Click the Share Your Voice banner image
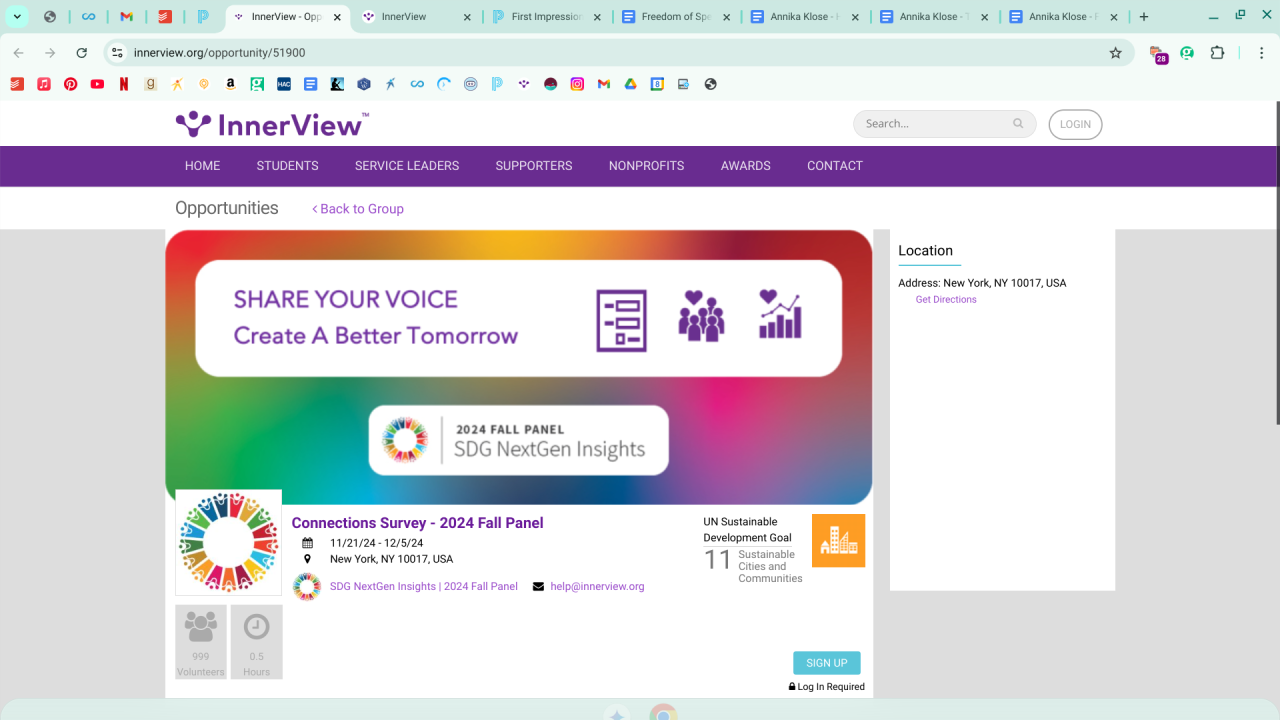 (519, 367)
